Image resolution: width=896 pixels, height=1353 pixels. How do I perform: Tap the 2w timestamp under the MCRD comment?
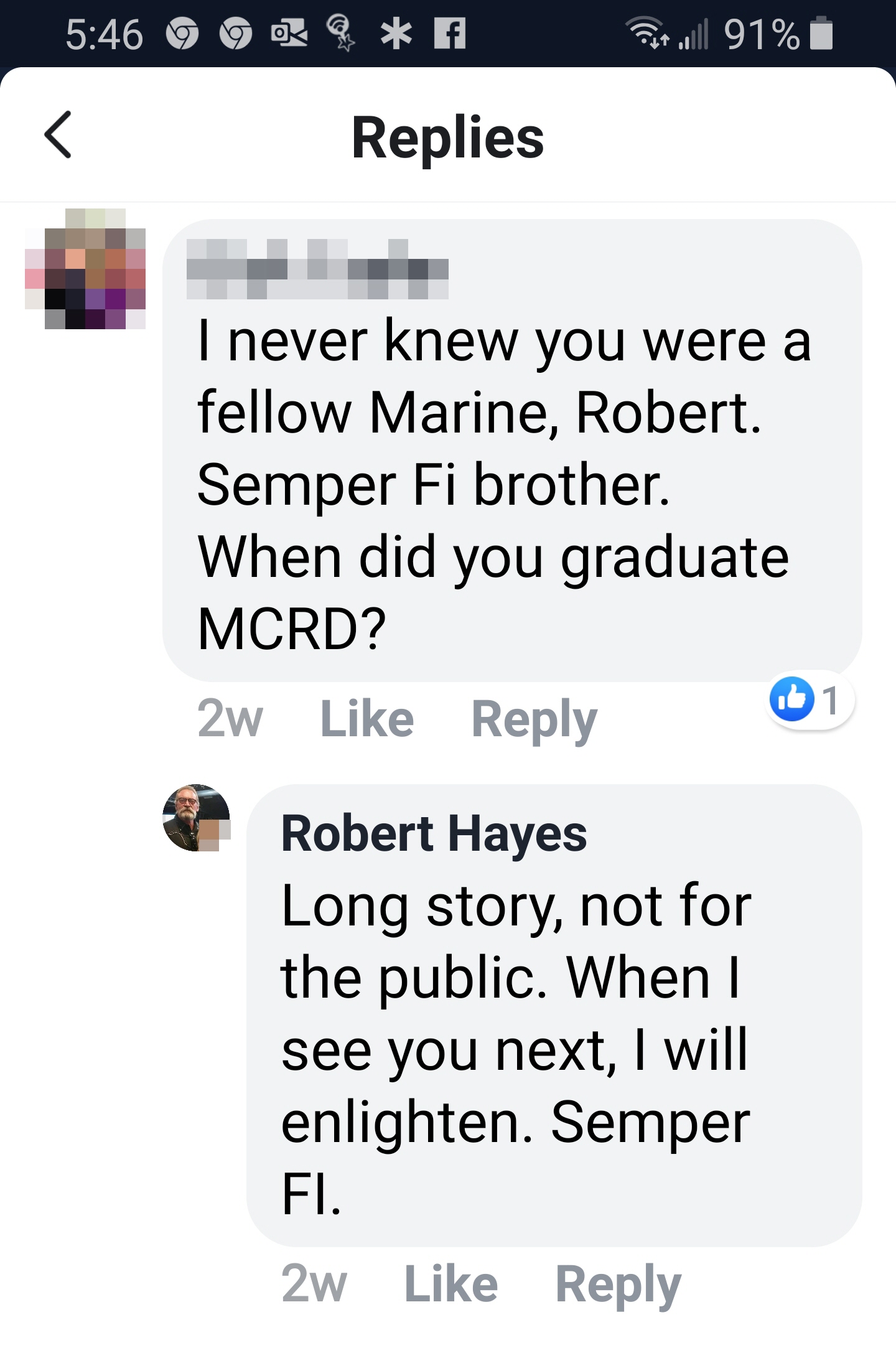click(230, 719)
